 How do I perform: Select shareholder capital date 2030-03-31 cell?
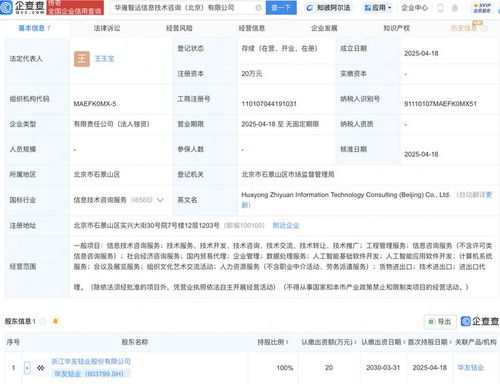(x=383, y=368)
